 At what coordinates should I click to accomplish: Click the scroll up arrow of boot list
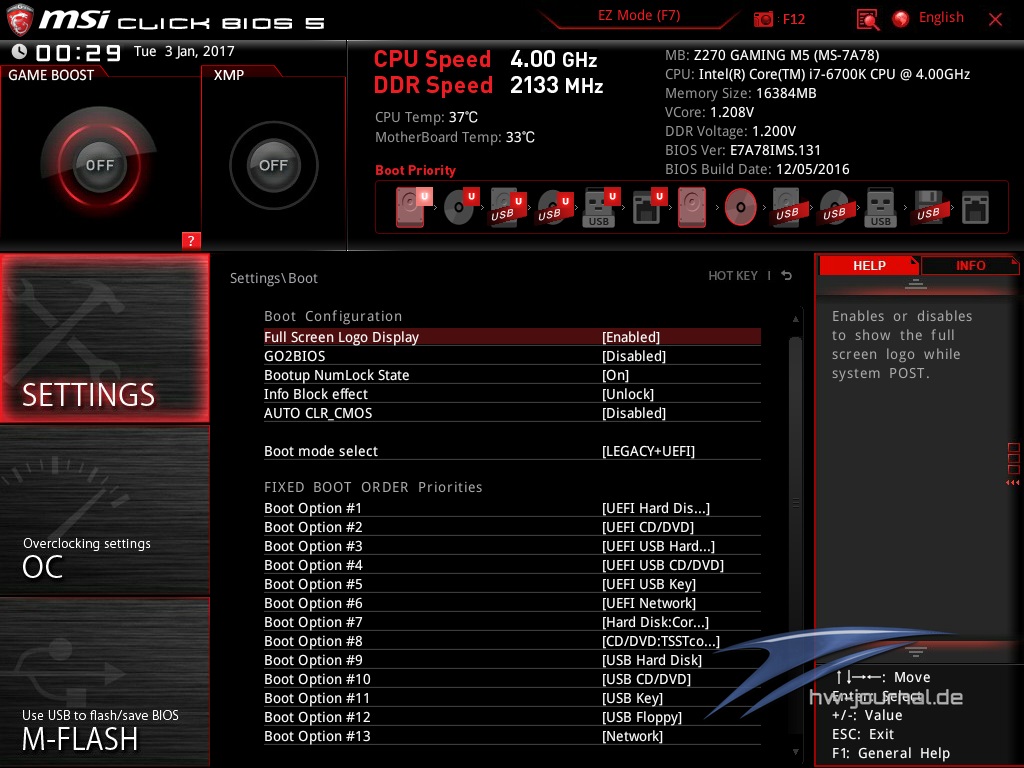pyautogui.click(x=795, y=319)
